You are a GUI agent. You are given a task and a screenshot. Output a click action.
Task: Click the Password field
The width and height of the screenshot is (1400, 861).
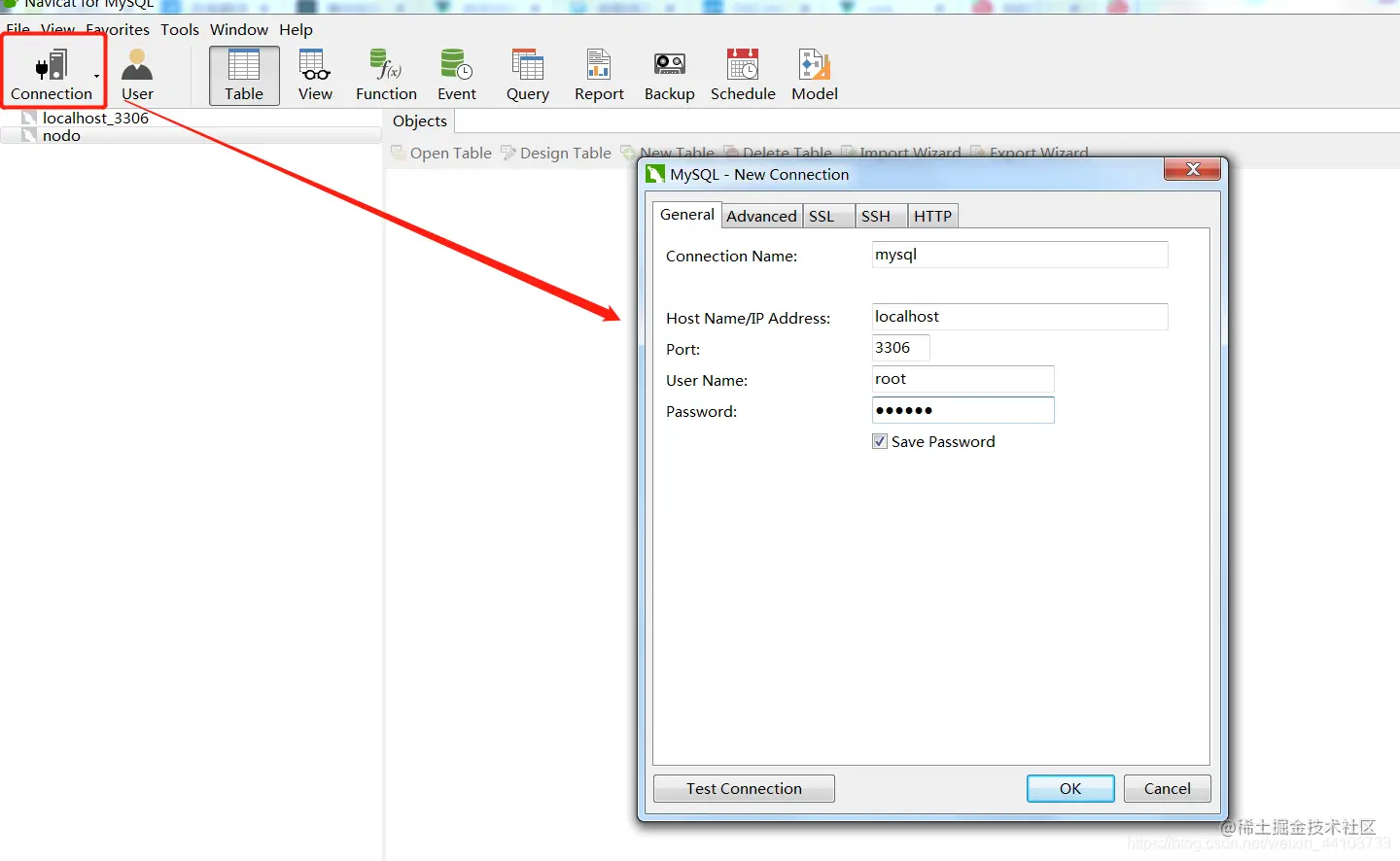962,410
